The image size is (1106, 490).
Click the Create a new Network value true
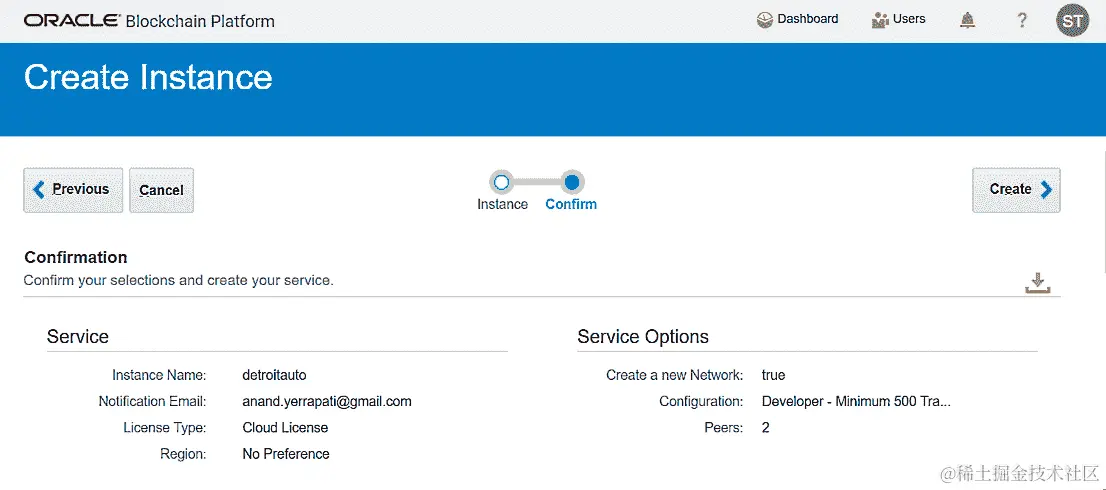click(x=773, y=375)
